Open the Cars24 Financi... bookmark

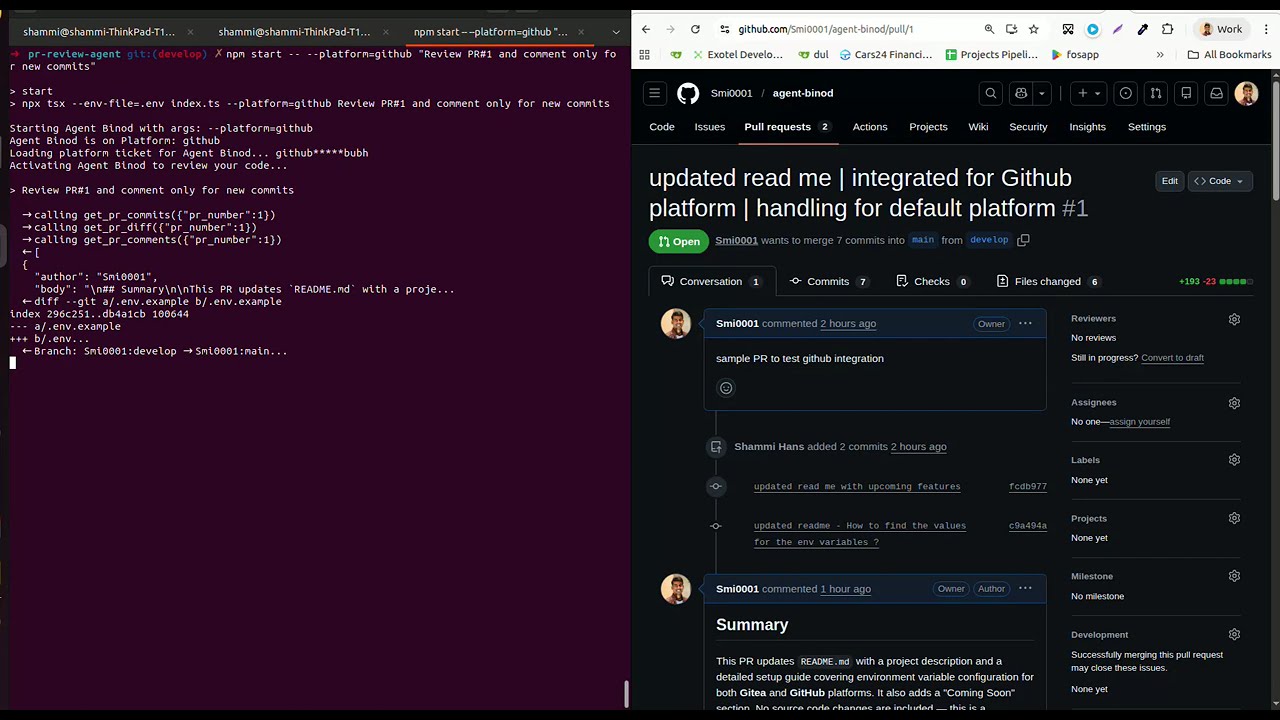point(884,55)
